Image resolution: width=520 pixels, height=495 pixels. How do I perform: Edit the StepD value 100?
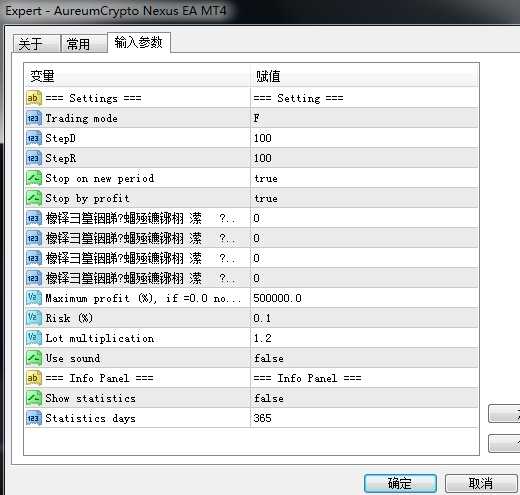click(x=364, y=138)
